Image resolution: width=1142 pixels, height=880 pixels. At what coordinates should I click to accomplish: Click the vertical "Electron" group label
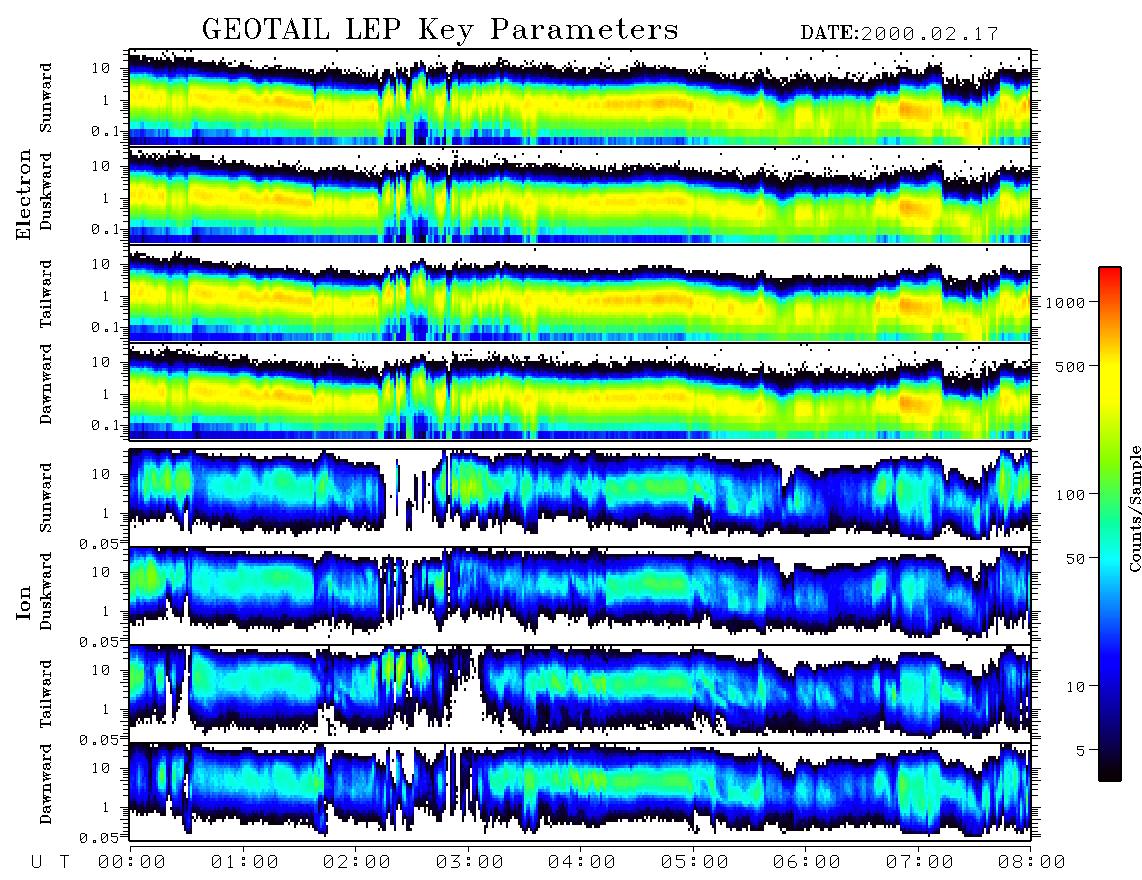coord(24,195)
